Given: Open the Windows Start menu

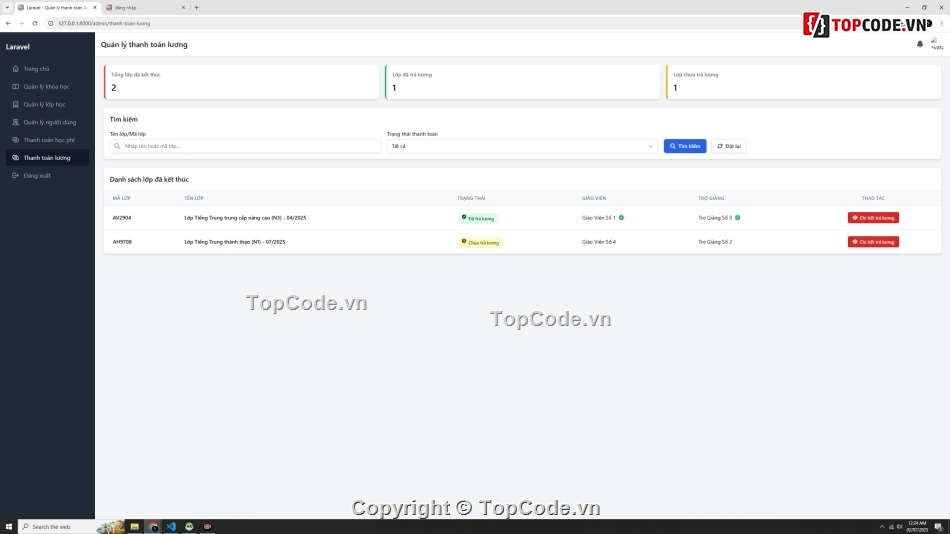Looking at the screenshot, I should (8, 527).
